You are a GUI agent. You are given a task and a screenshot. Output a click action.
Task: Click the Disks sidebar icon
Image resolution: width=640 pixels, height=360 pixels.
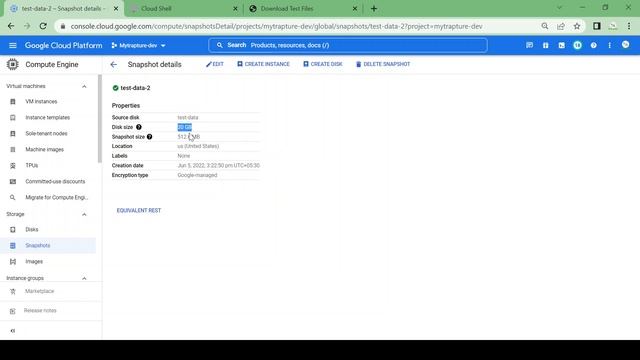[13, 229]
